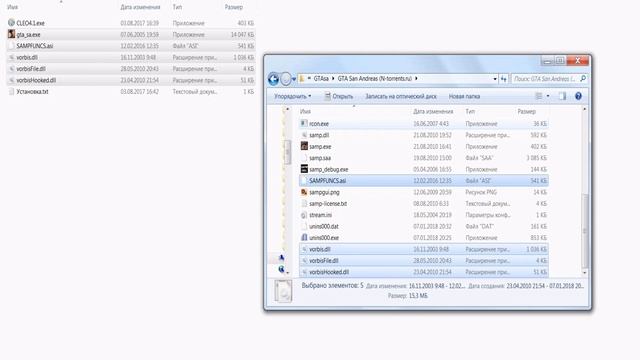The height and width of the screenshot is (360, 640).
Task: Select 'rcon.exe' file in Explorer window
Action: 424,124
